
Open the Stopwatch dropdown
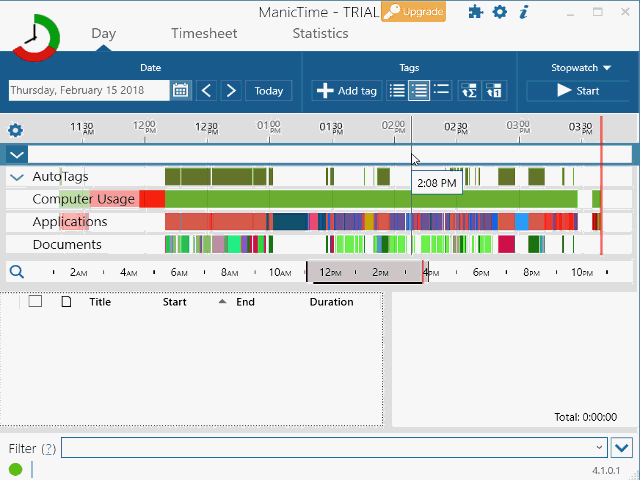tap(581, 68)
